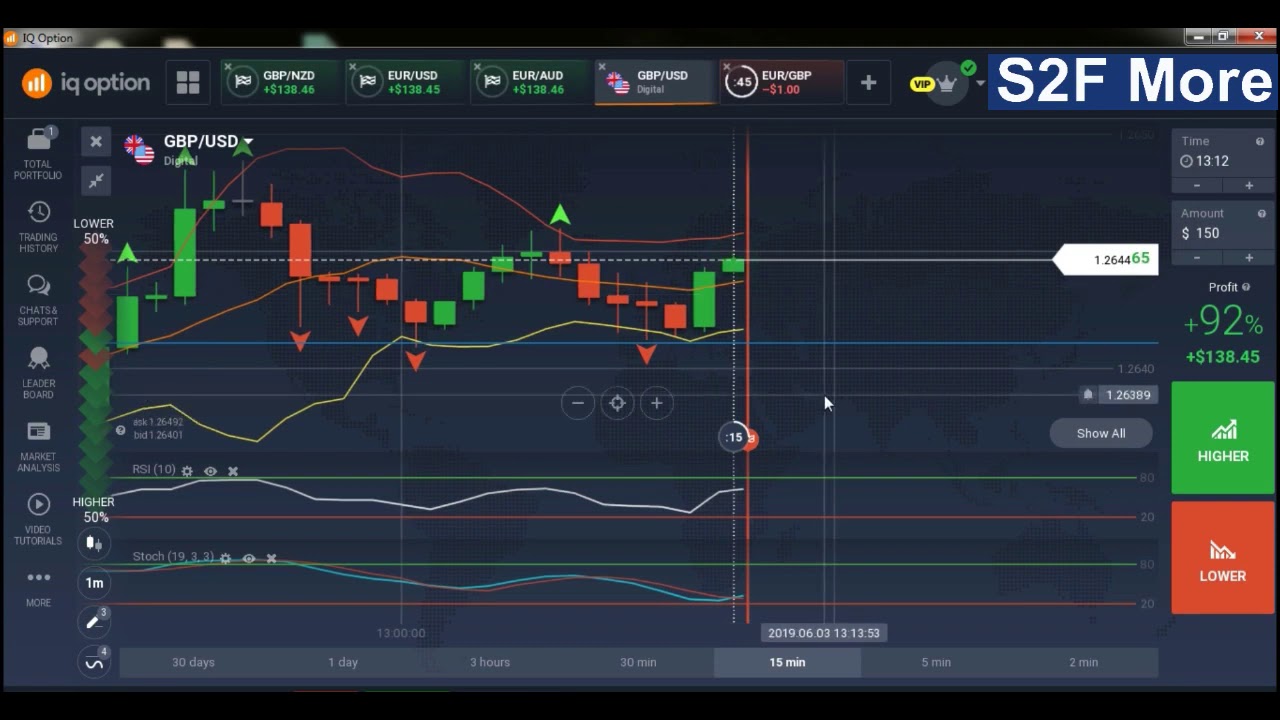The width and height of the screenshot is (1280, 720).
Task: Click the Show All button
Action: [1101, 433]
